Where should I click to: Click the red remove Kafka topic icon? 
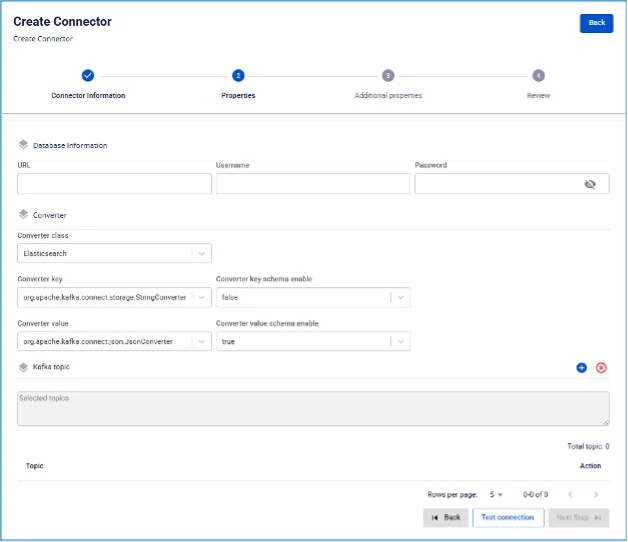[x=601, y=367]
